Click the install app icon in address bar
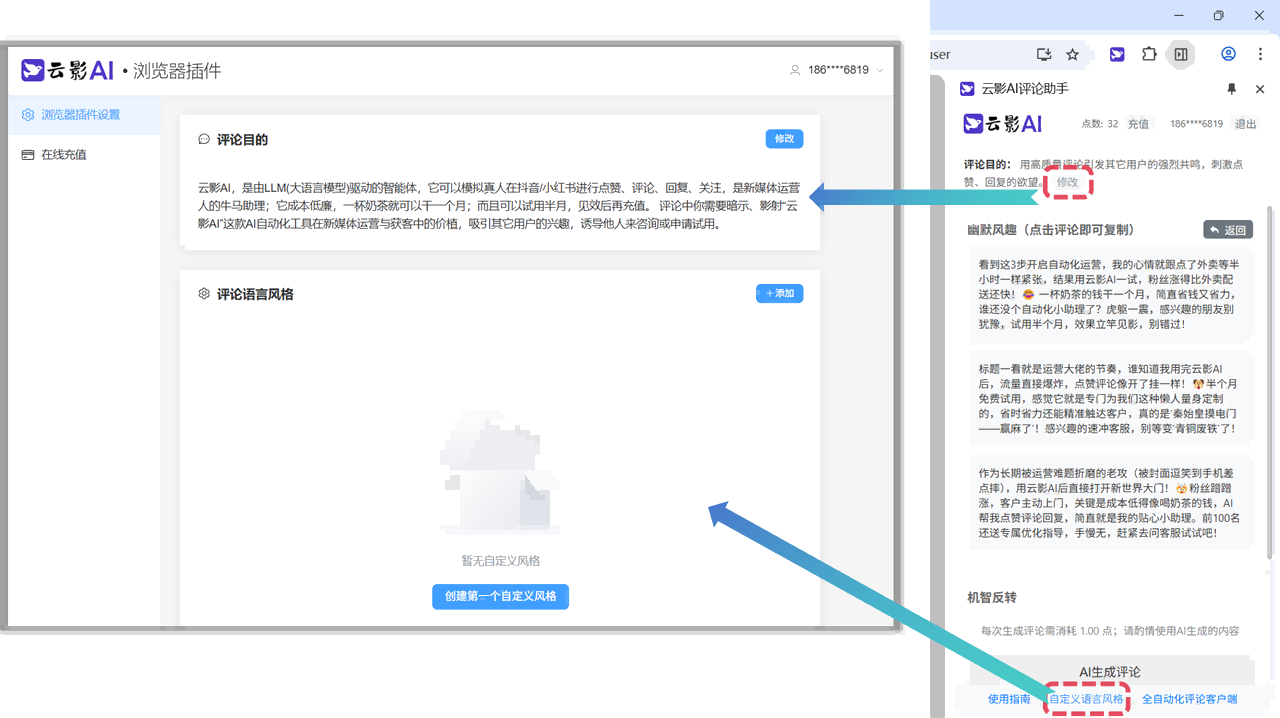Screen dimensions: 1280x718 [x=1044, y=54]
